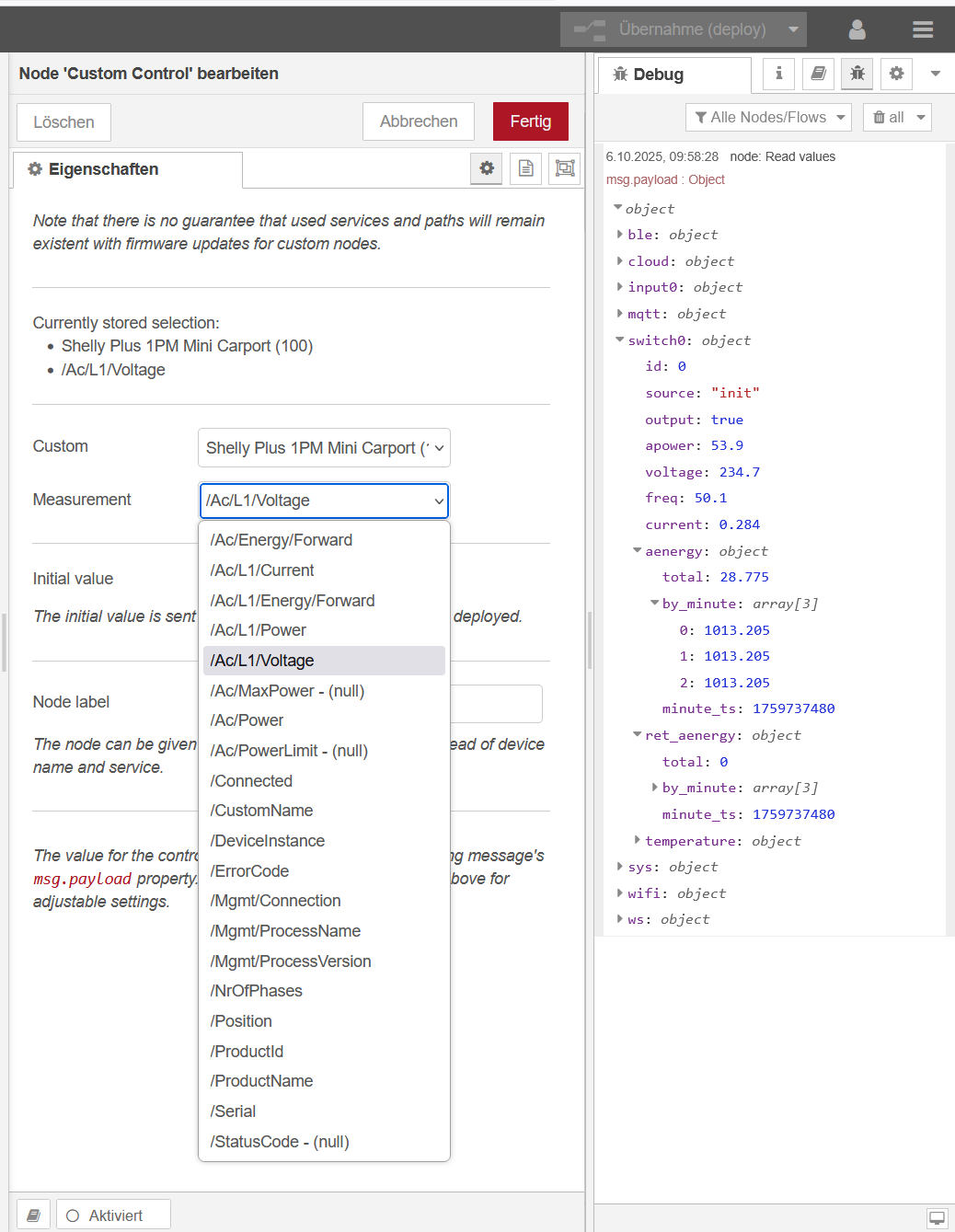Open the hamburger main menu
This screenshot has width=955, height=1232.
922,29
